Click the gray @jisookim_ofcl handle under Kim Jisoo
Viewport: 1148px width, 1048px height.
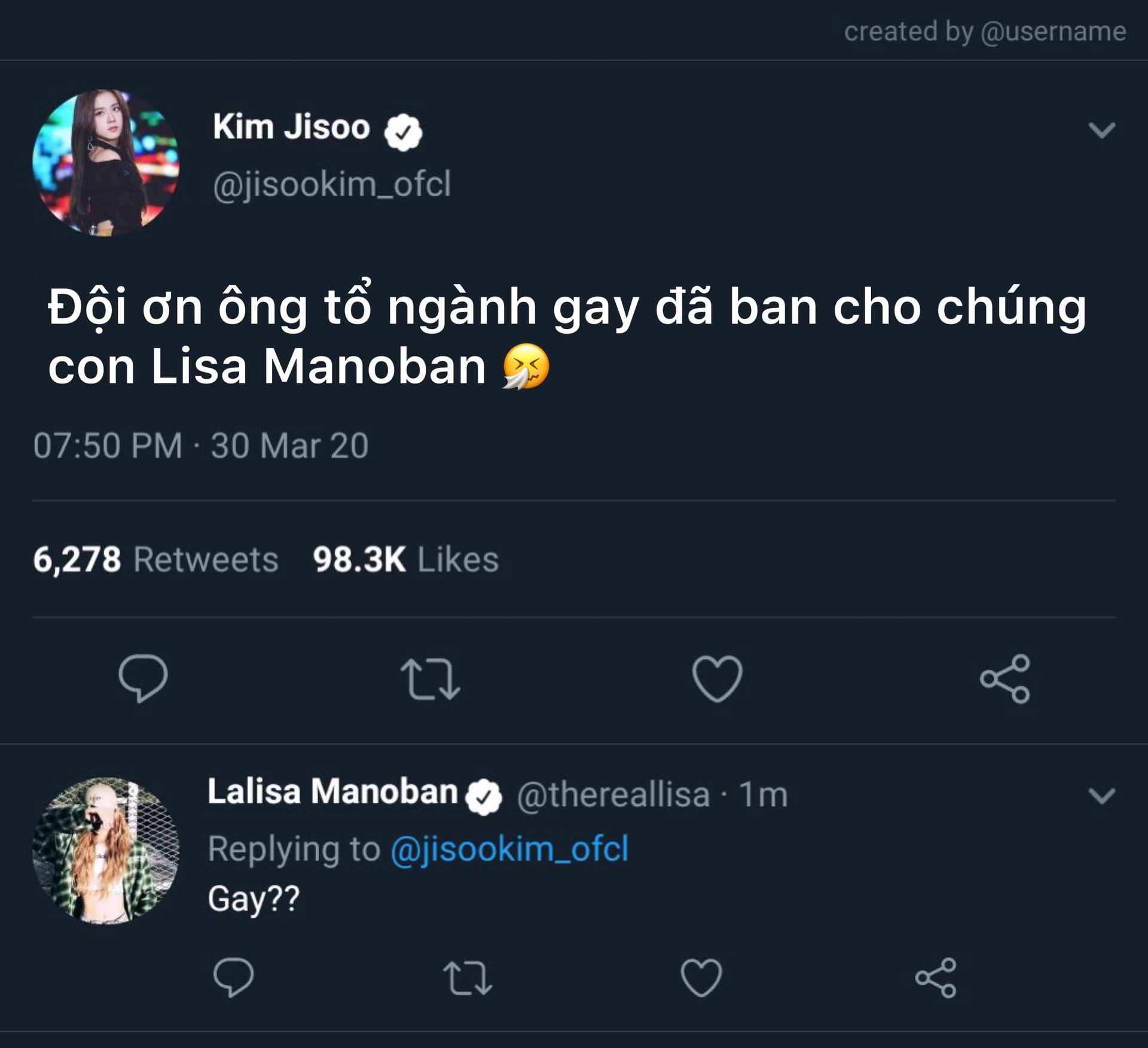[x=332, y=184]
